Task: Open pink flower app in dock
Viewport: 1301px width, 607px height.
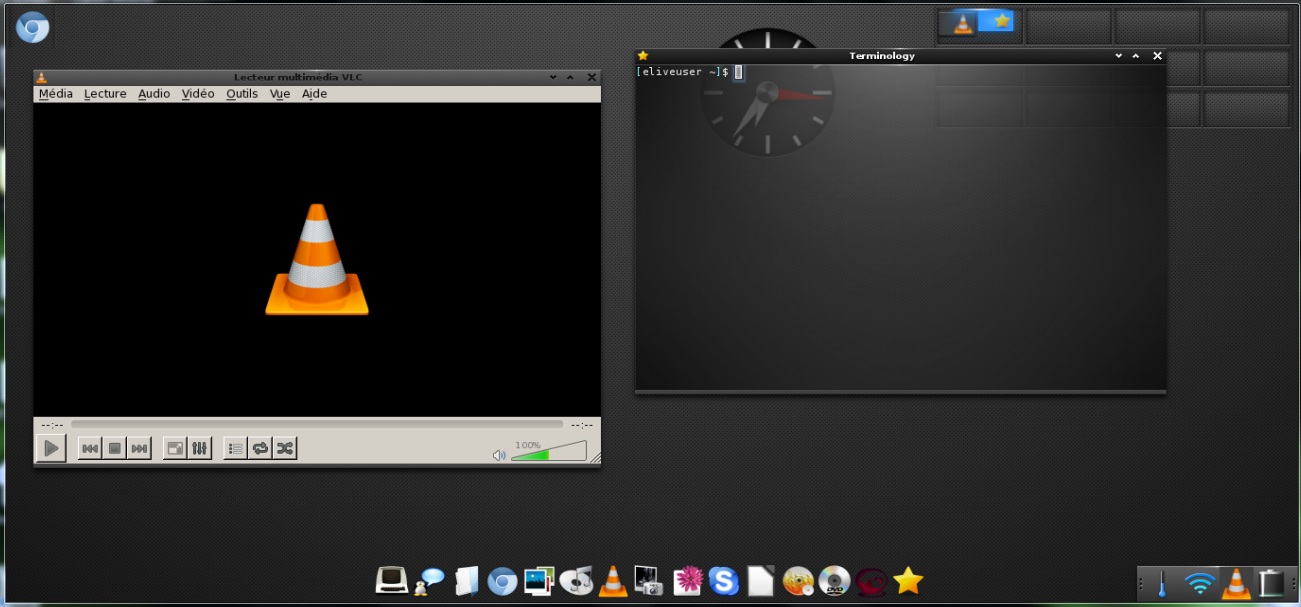Action: point(688,581)
